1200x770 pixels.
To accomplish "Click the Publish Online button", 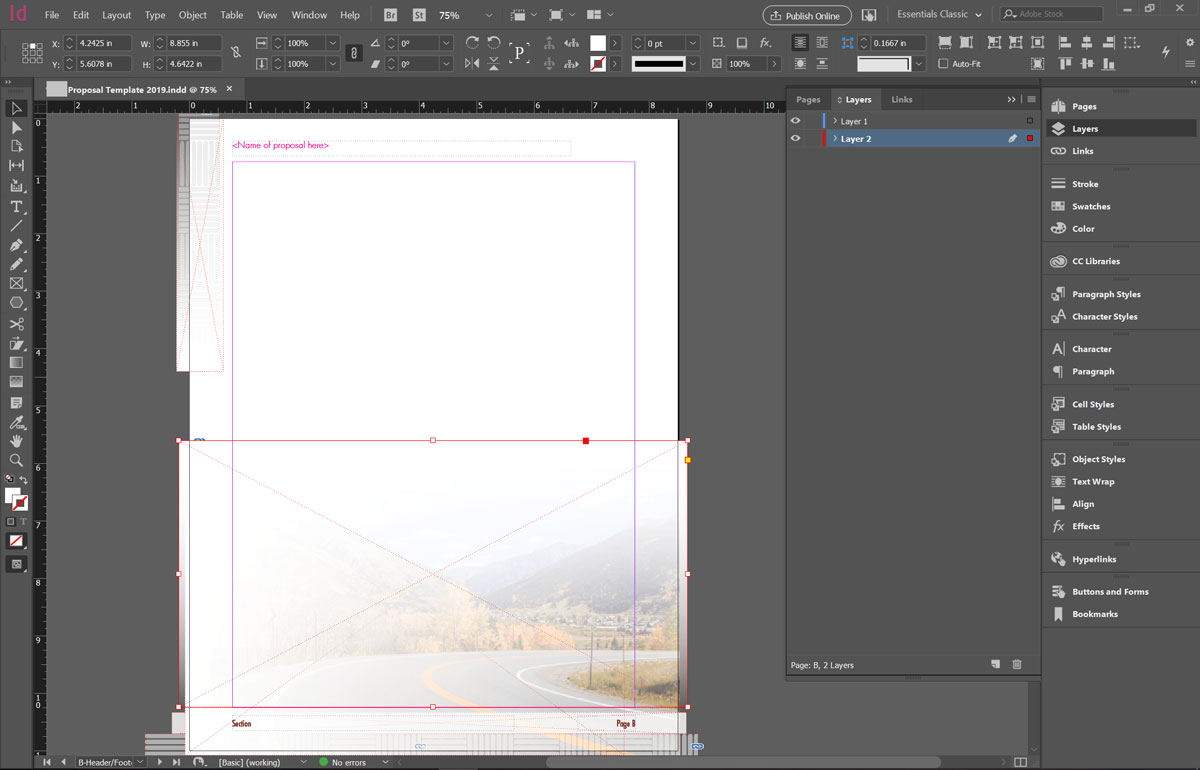I will [x=806, y=15].
